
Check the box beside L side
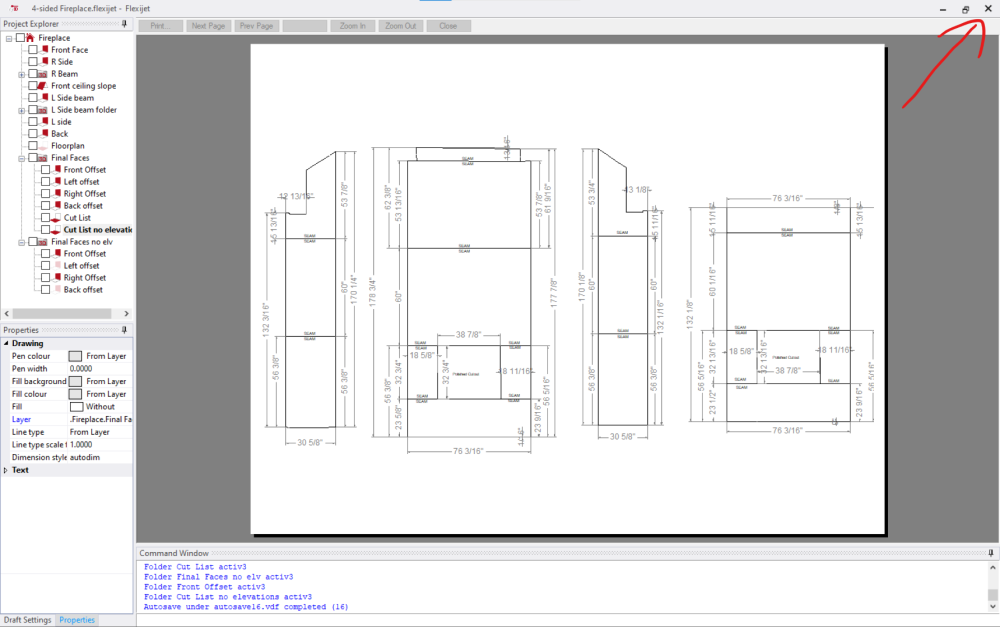(x=33, y=121)
